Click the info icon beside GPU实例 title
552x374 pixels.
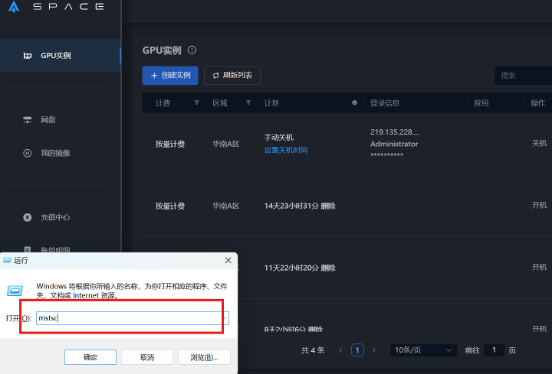coord(192,50)
